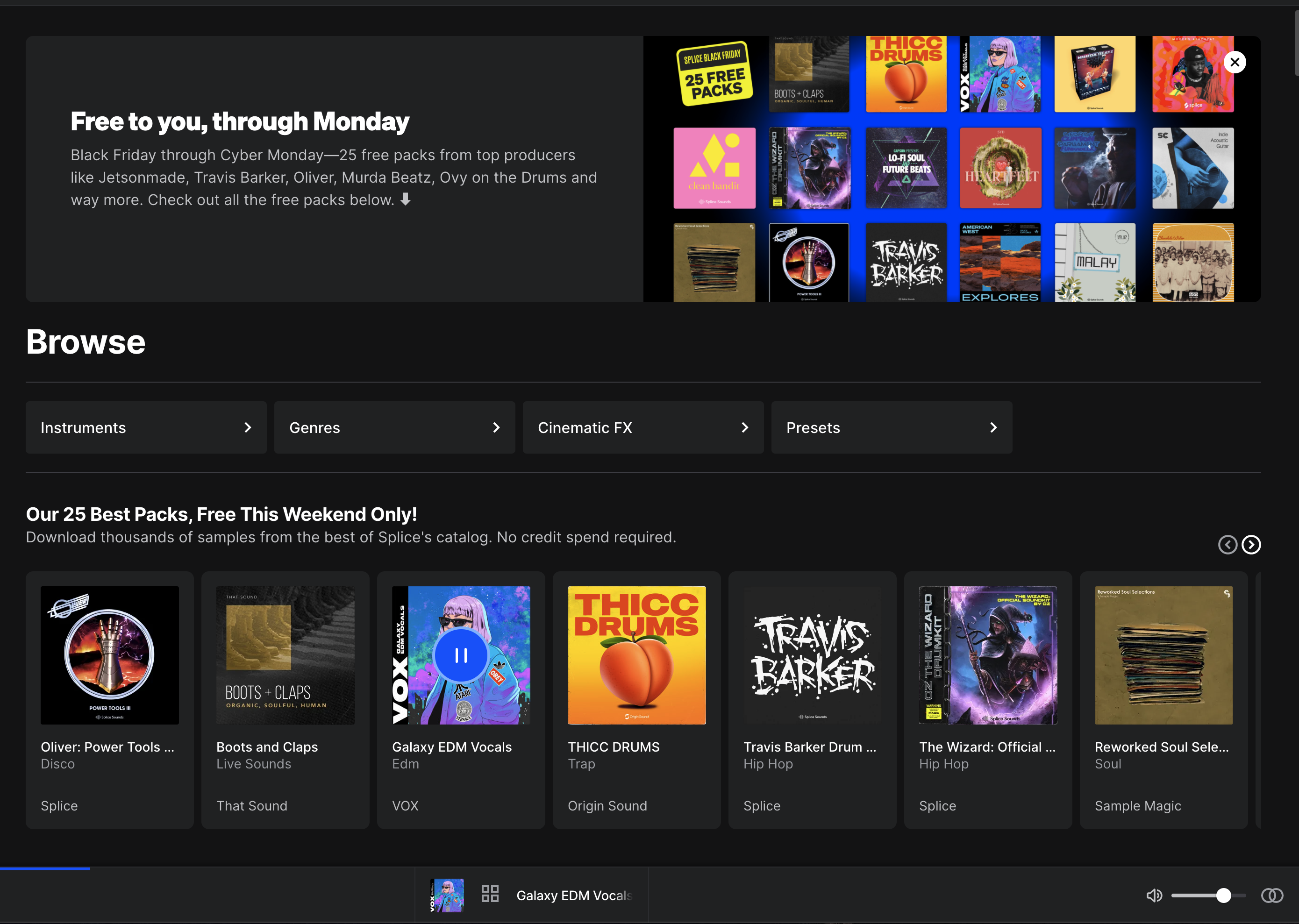Screen dimensions: 1299x924
Task: Click 'The Wizard: Official ...' pack title
Action: [987, 747]
